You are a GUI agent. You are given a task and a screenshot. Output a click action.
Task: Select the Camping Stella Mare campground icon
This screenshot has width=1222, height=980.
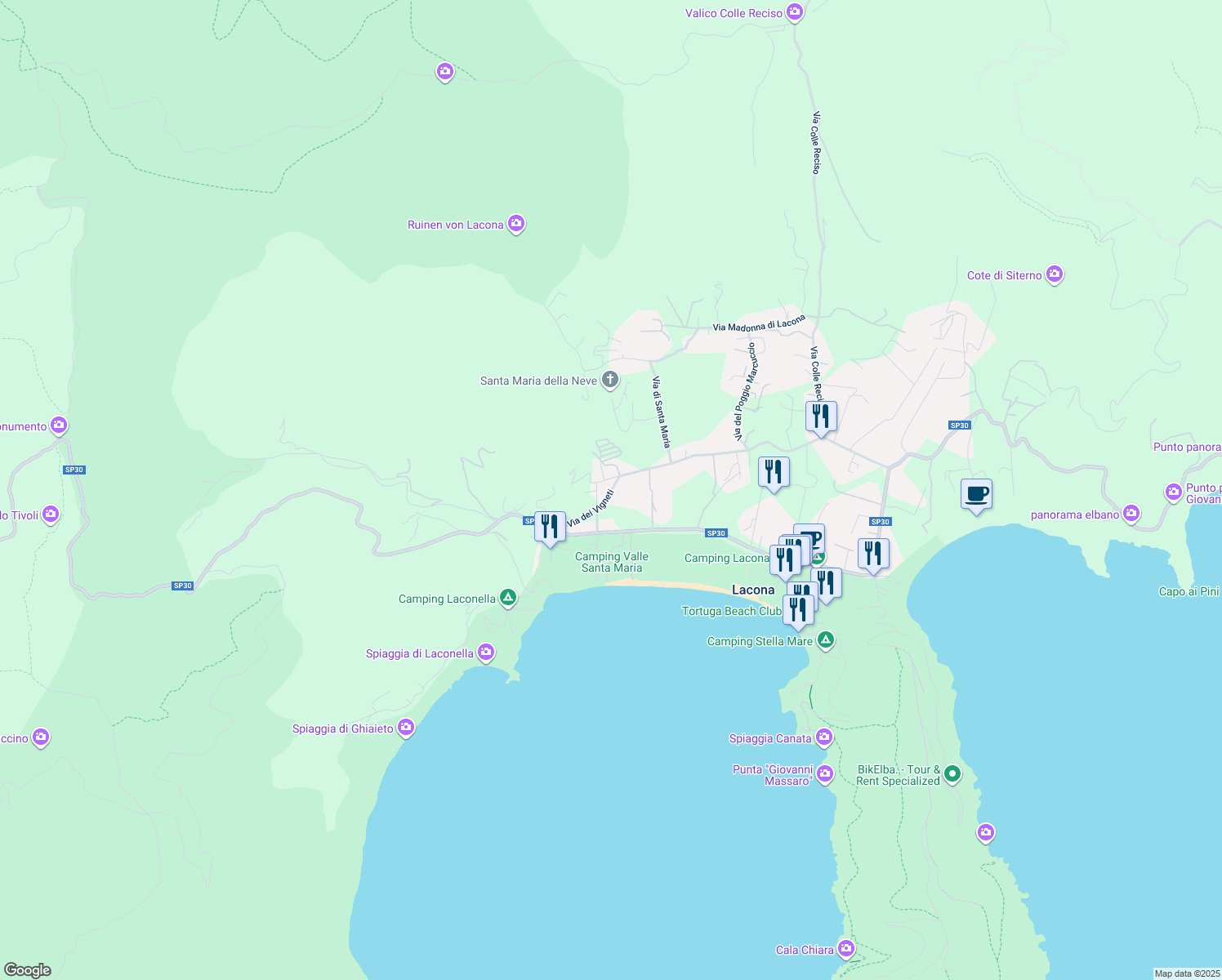825,640
